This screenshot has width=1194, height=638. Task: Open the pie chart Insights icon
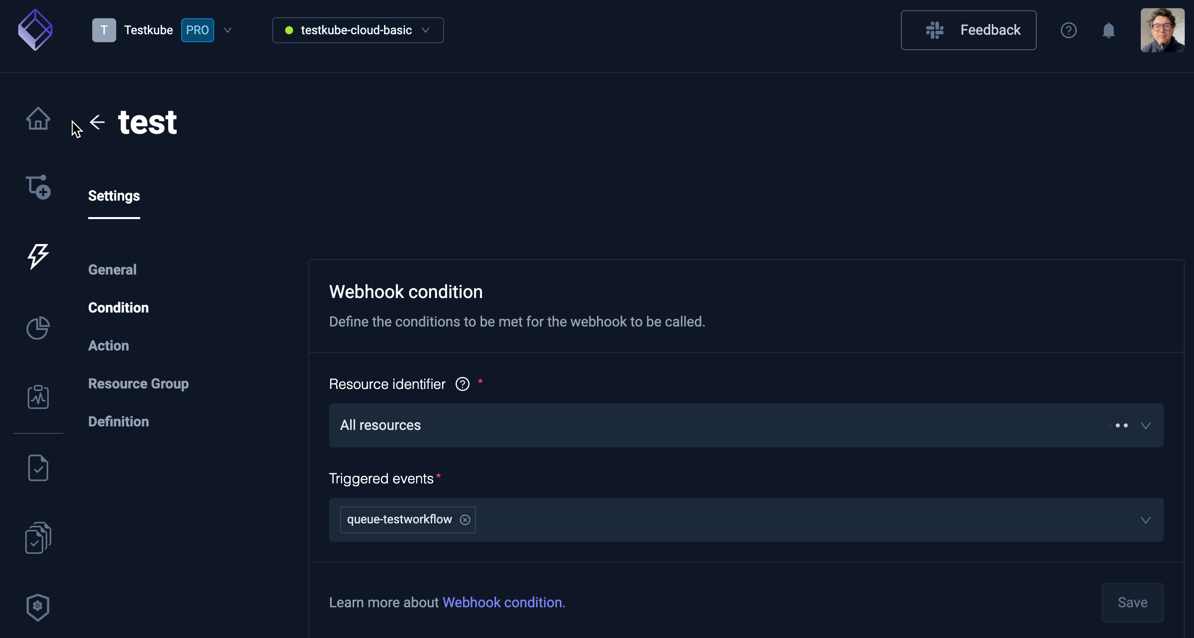tap(37, 327)
